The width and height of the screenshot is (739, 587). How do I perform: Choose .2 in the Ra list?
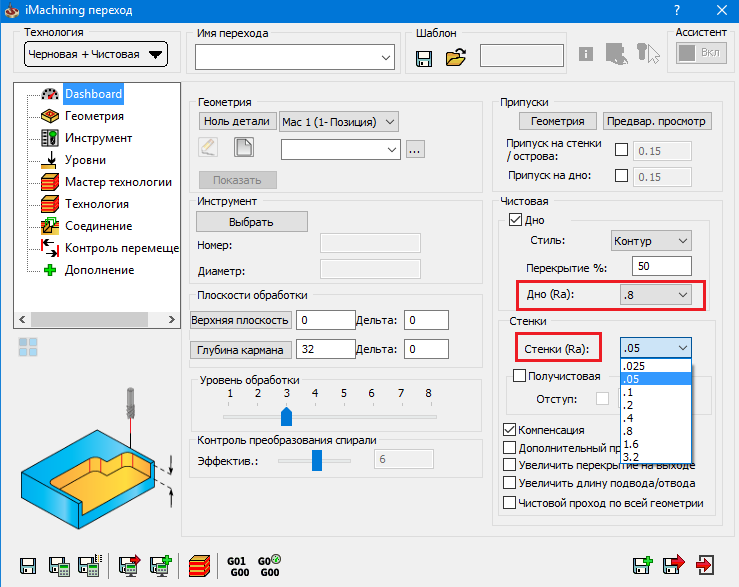tap(656, 405)
